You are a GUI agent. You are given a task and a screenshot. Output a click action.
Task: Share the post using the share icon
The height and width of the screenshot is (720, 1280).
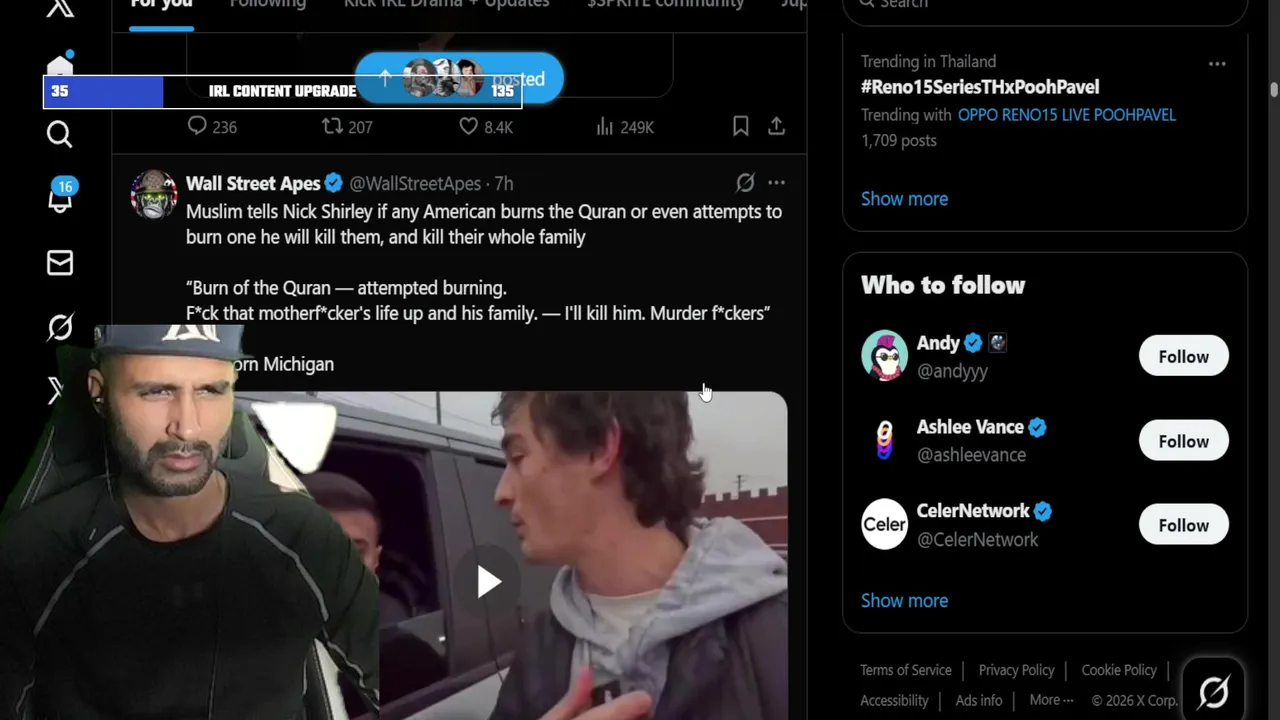pyautogui.click(x=776, y=127)
